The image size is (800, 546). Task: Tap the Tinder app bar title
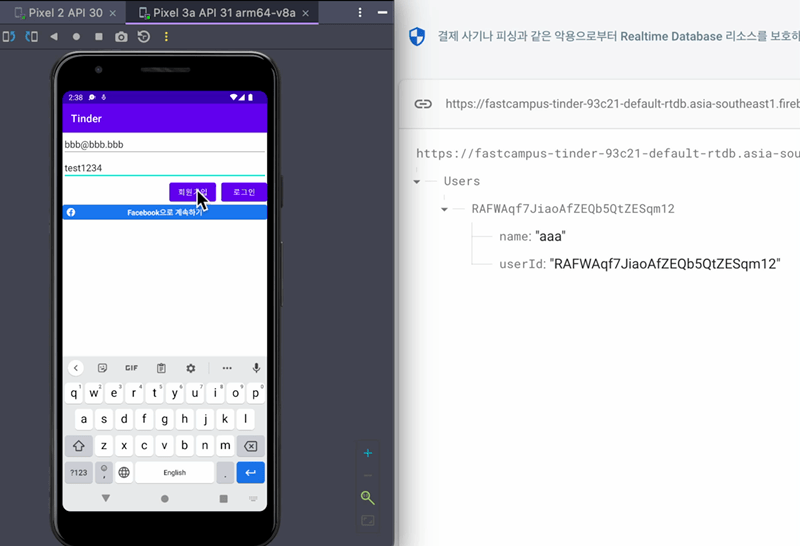86,118
